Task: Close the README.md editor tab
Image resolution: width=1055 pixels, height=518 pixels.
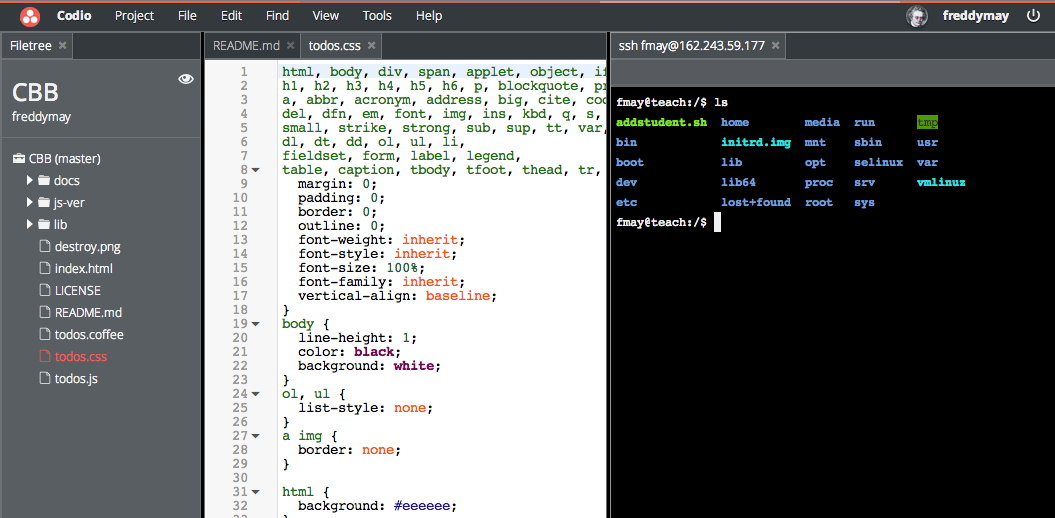Action: [x=291, y=46]
